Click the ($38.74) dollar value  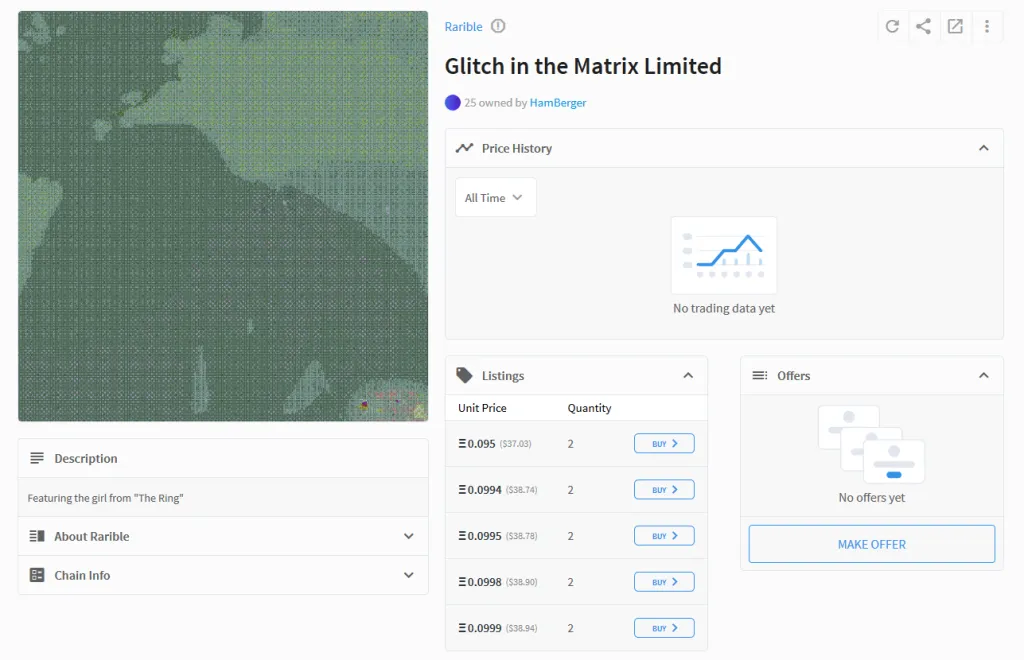click(x=521, y=490)
